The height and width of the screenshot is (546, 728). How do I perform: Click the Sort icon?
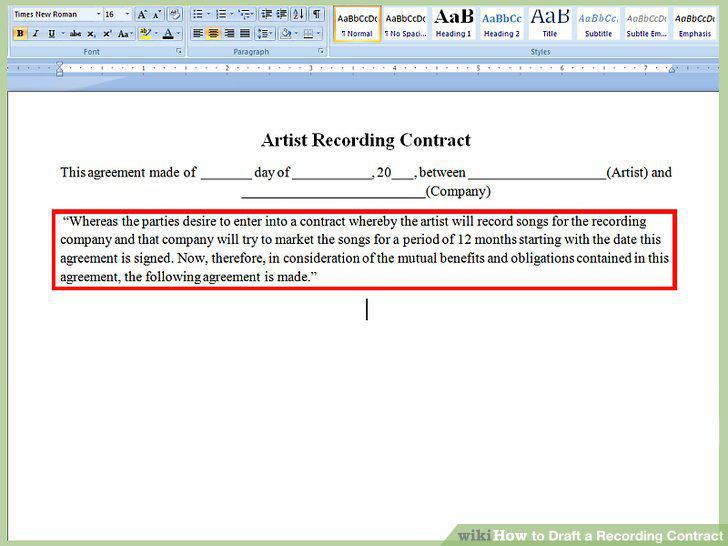299,14
